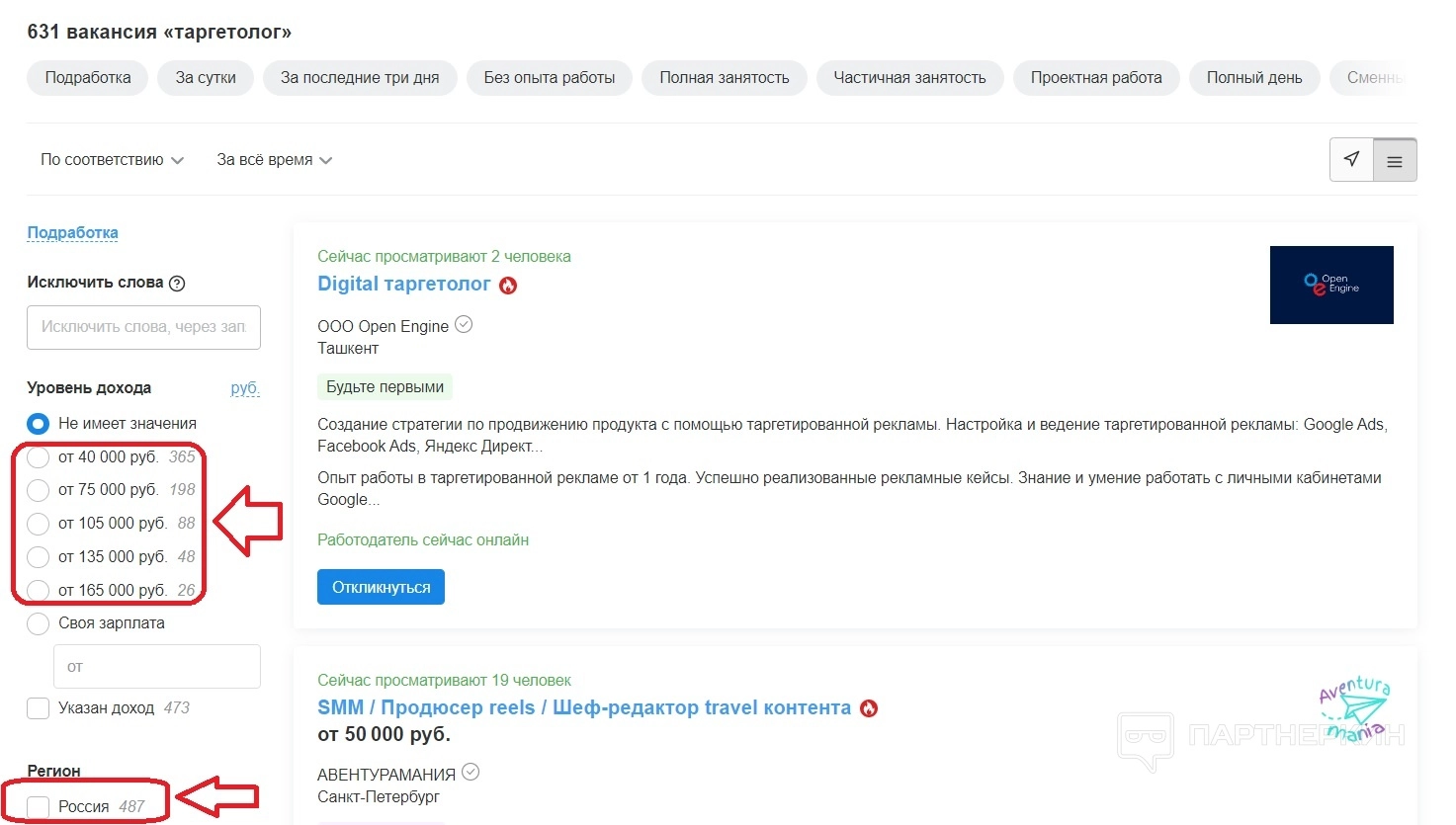Open the По соответствию sort dropdown
Image resolution: width=1456 pixels, height=825 pixels.
tap(112, 160)
